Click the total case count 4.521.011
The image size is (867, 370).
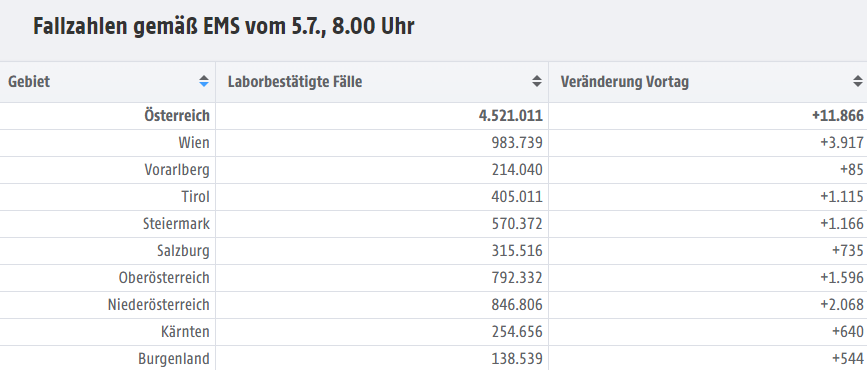(x=511, y=116)
